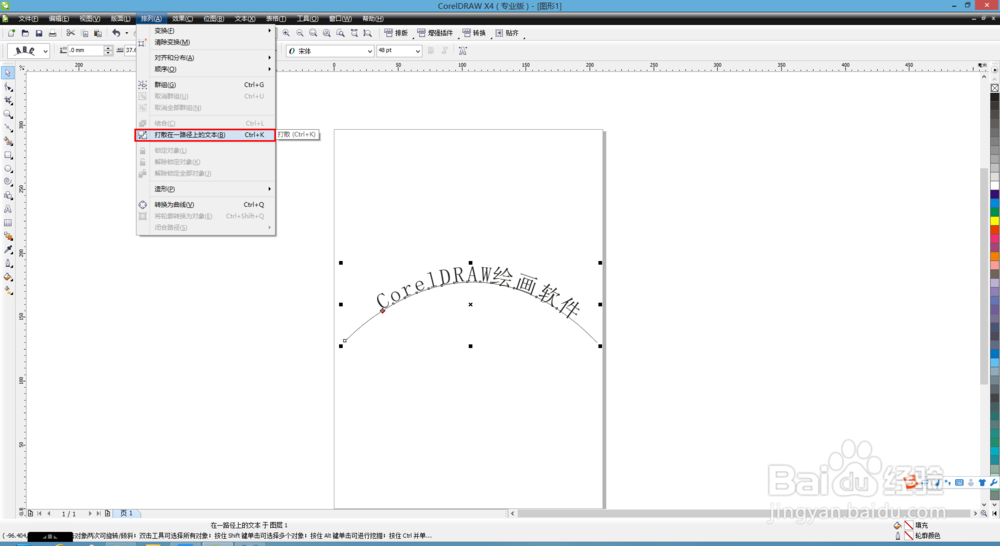This screenshot has width=1000, height=546.
Task: Select the Ellipse tool
Action: [8, 168]
